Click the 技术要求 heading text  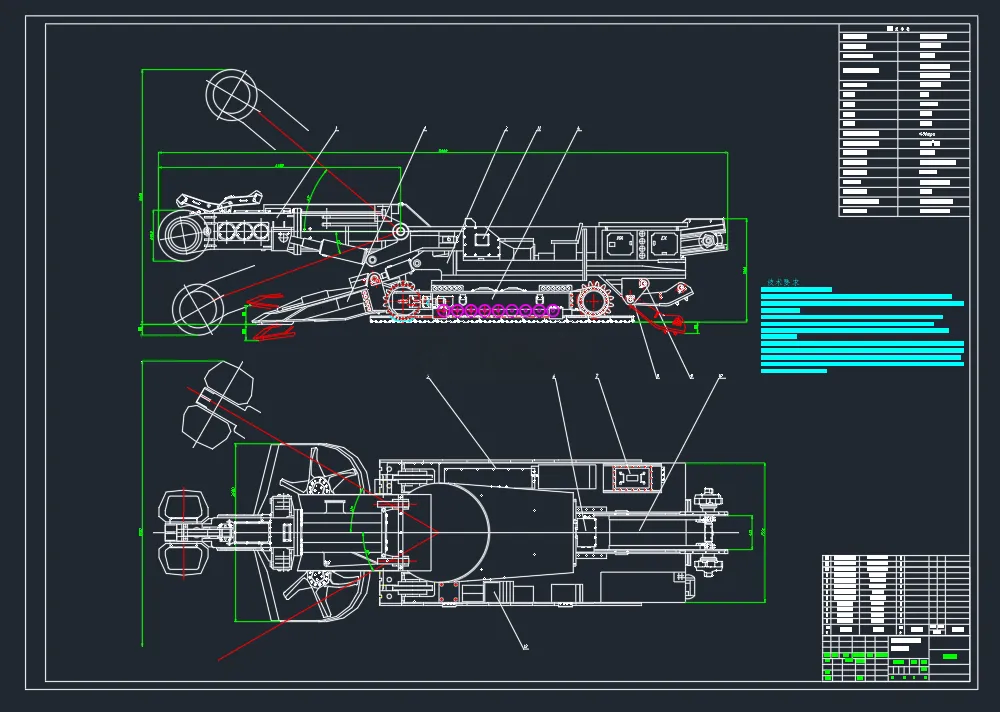pyautogui.click(x=783, y=282)
